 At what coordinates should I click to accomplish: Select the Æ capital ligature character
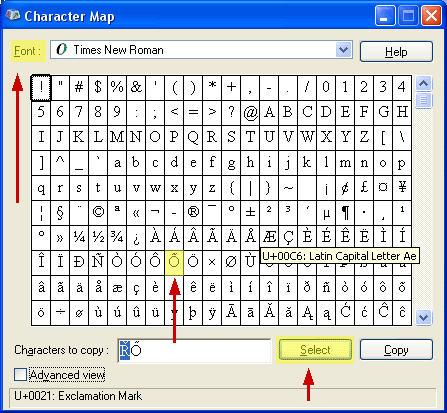pyautogui.click(x=269, y=238)
